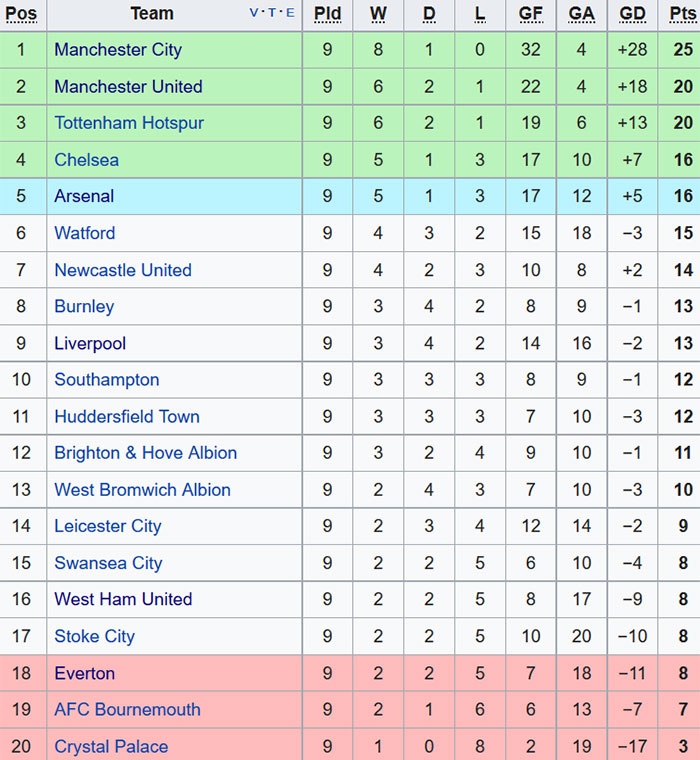700x760 pixels.
Task: Edit the template via E link
Action: click(290, 13)
